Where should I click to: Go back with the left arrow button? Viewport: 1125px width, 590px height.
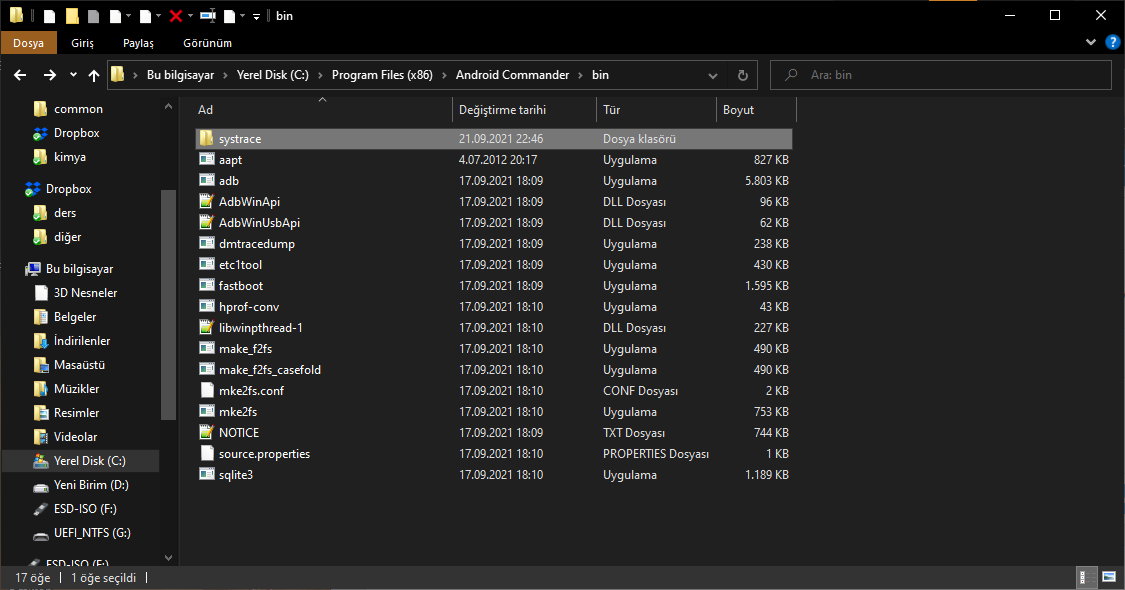20,75
